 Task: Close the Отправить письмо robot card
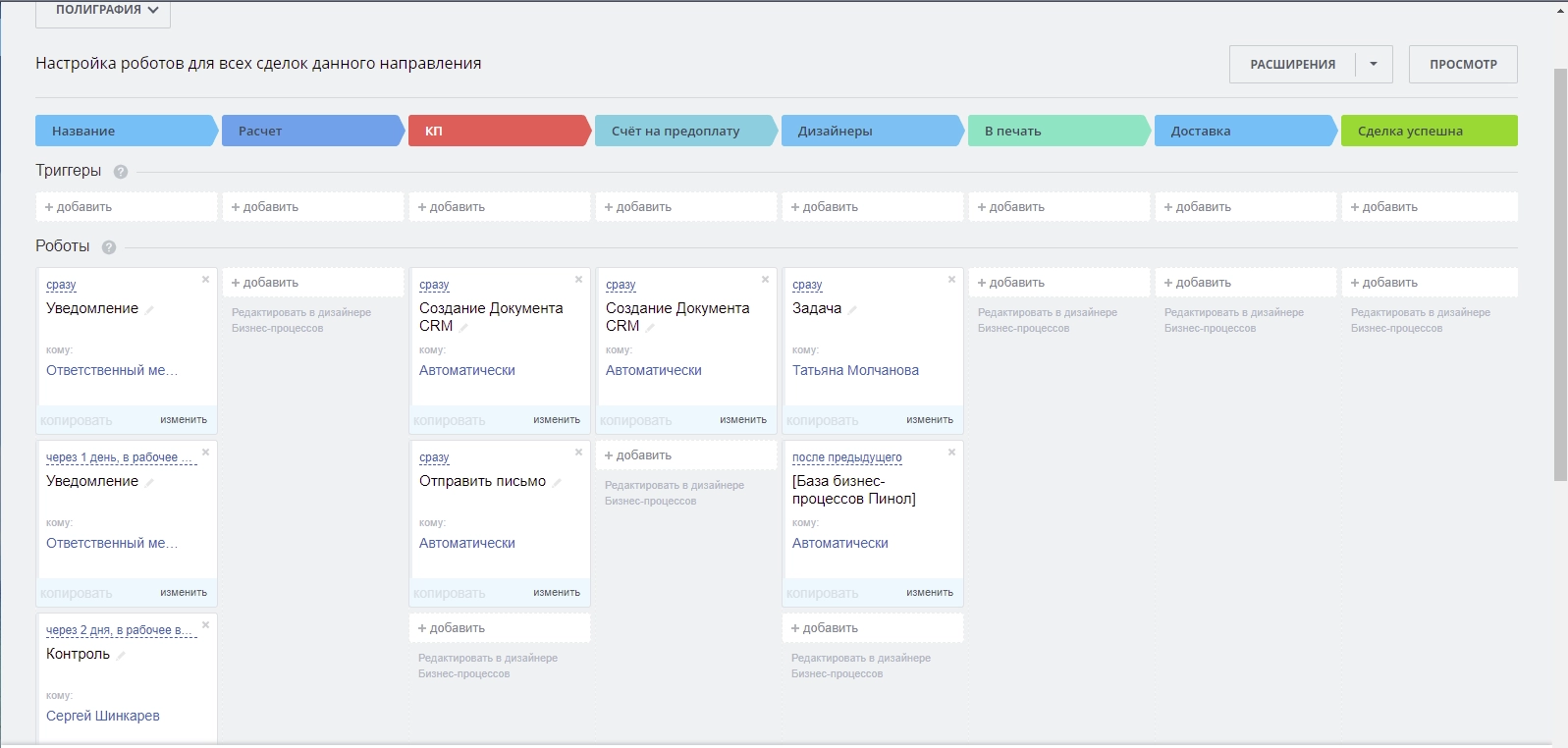(x=578, y=453)
